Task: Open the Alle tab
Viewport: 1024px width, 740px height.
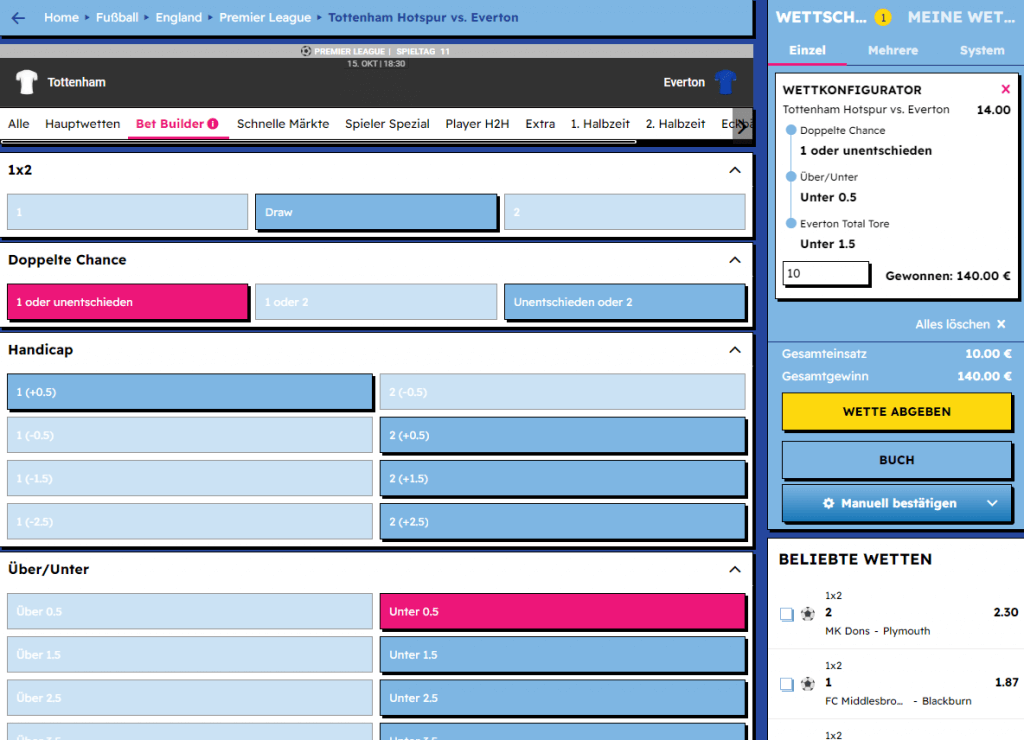Action: click(18, 124)
